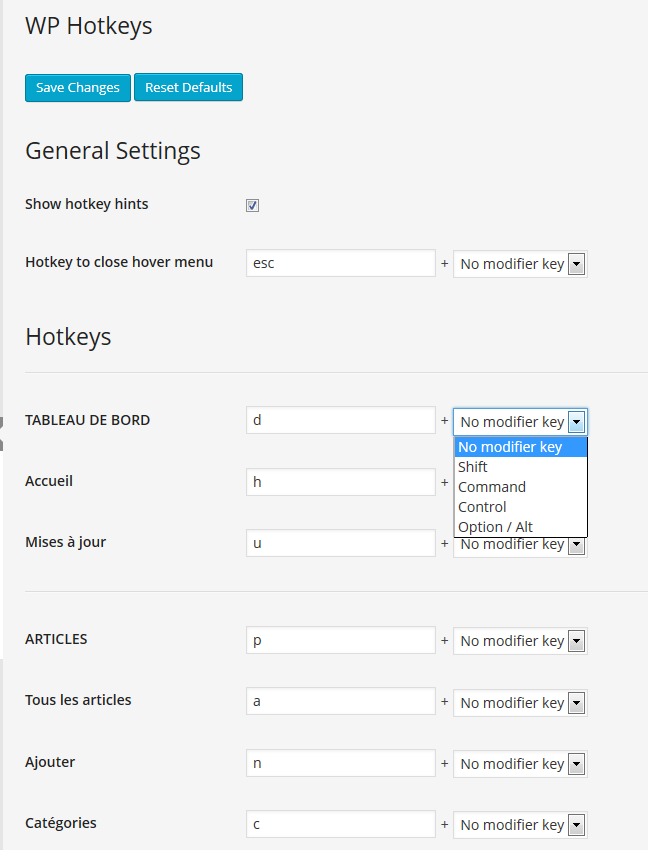
Task: Pick Control in the modifier dropdown list
Action: [x=521, y=507]
